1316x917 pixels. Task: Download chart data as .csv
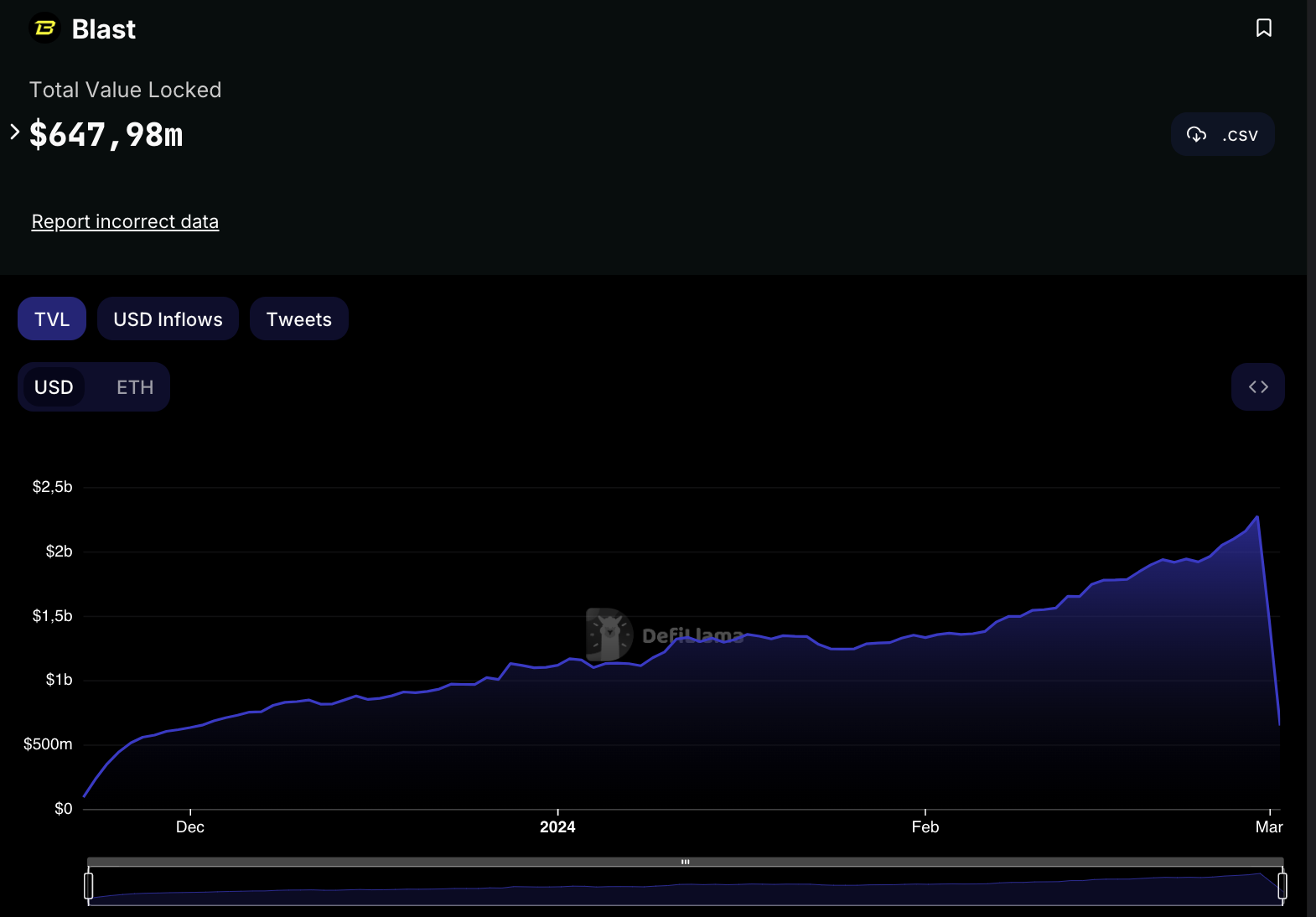coord(1223,134)
